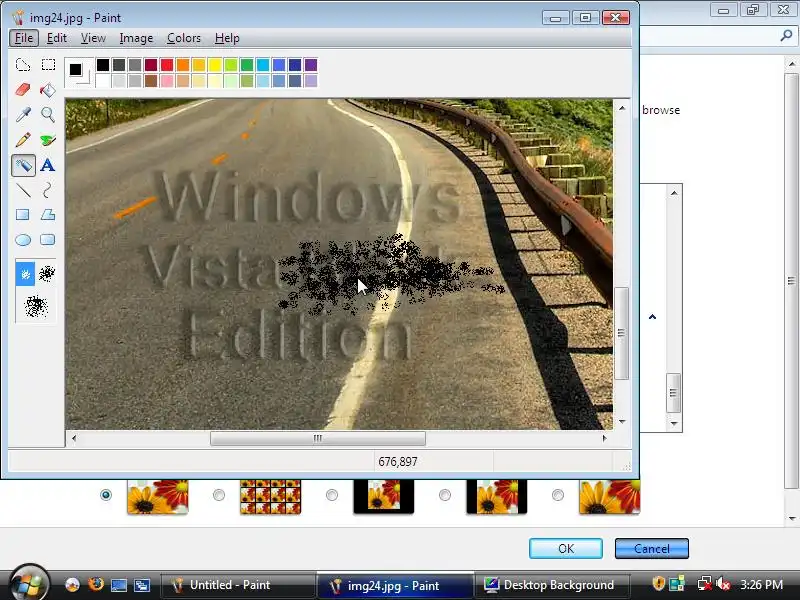
Task: Click the Paint horizontal scrollbar thumb
Action: tap(318, 438)
